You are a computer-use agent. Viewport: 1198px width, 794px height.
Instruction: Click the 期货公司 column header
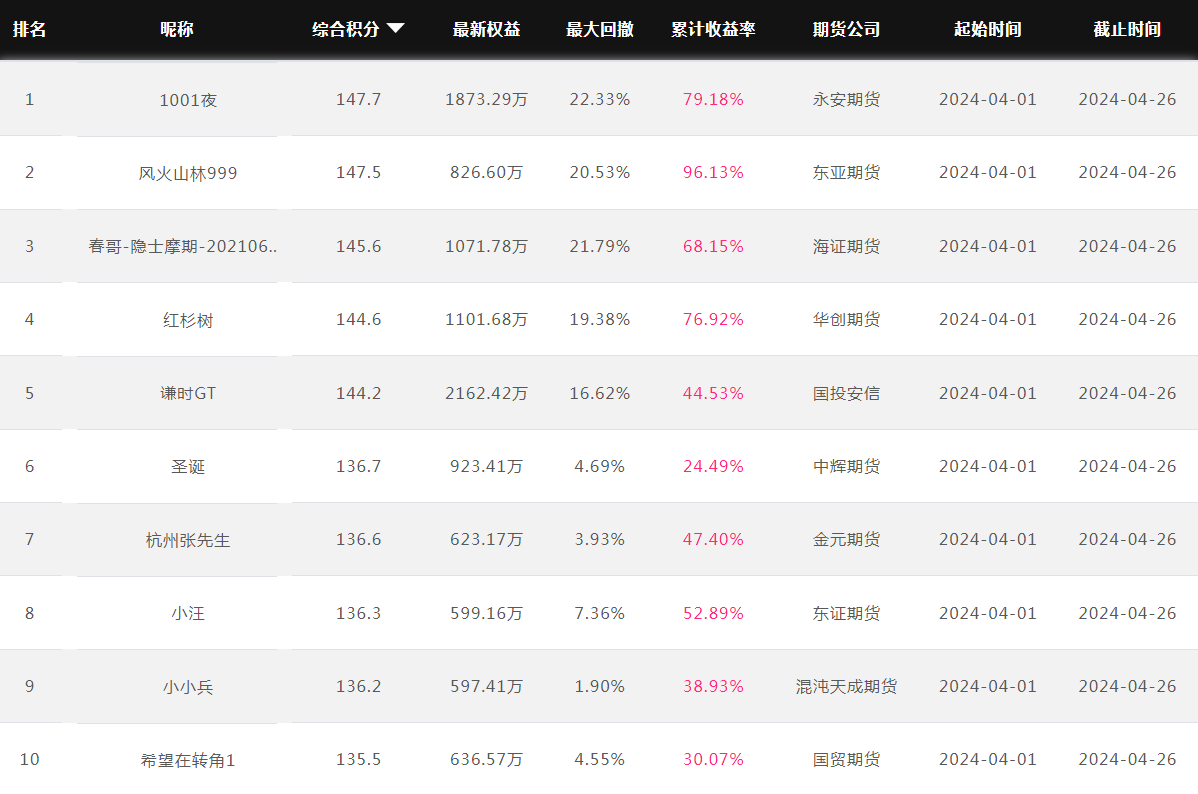[x=846, y=29]
